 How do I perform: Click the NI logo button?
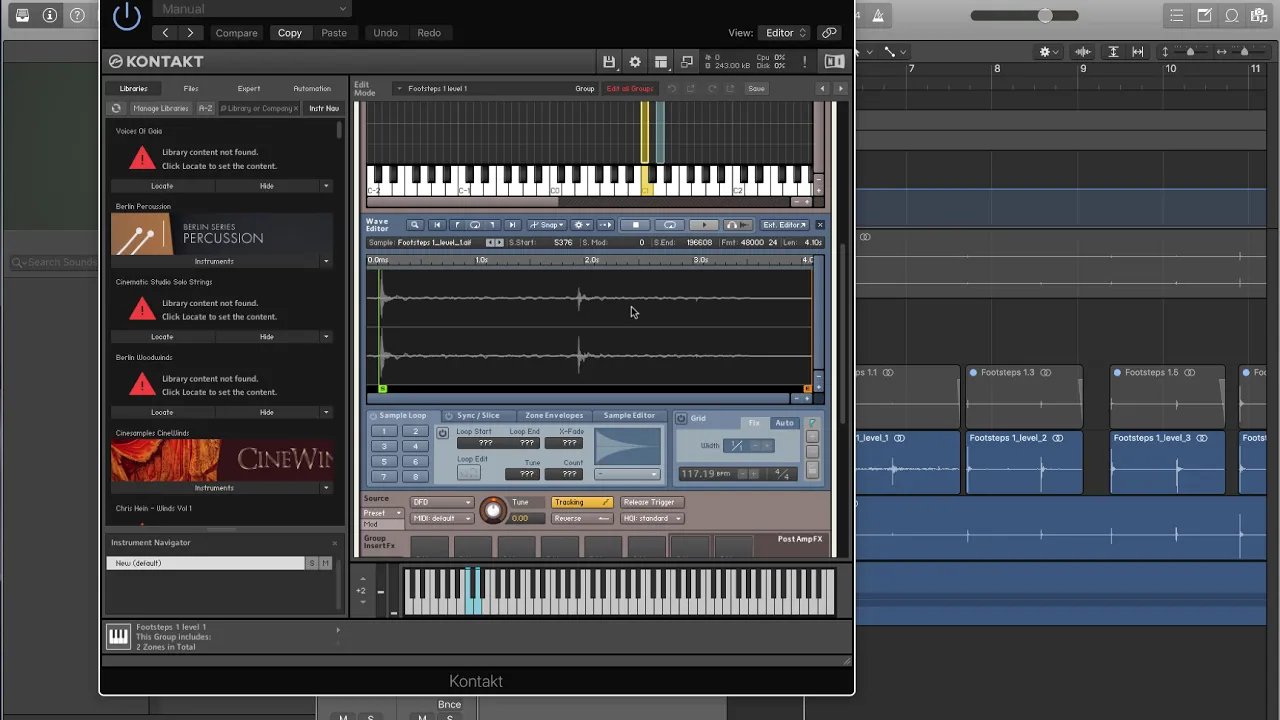coord(834,62)
